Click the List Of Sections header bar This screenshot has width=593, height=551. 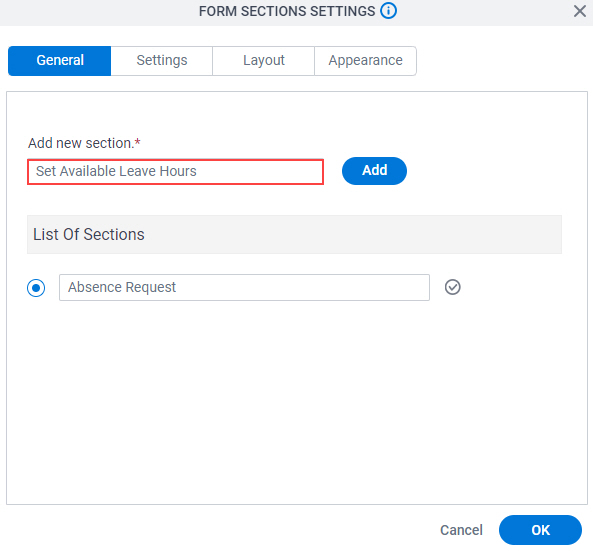click(x=294, y=234)
